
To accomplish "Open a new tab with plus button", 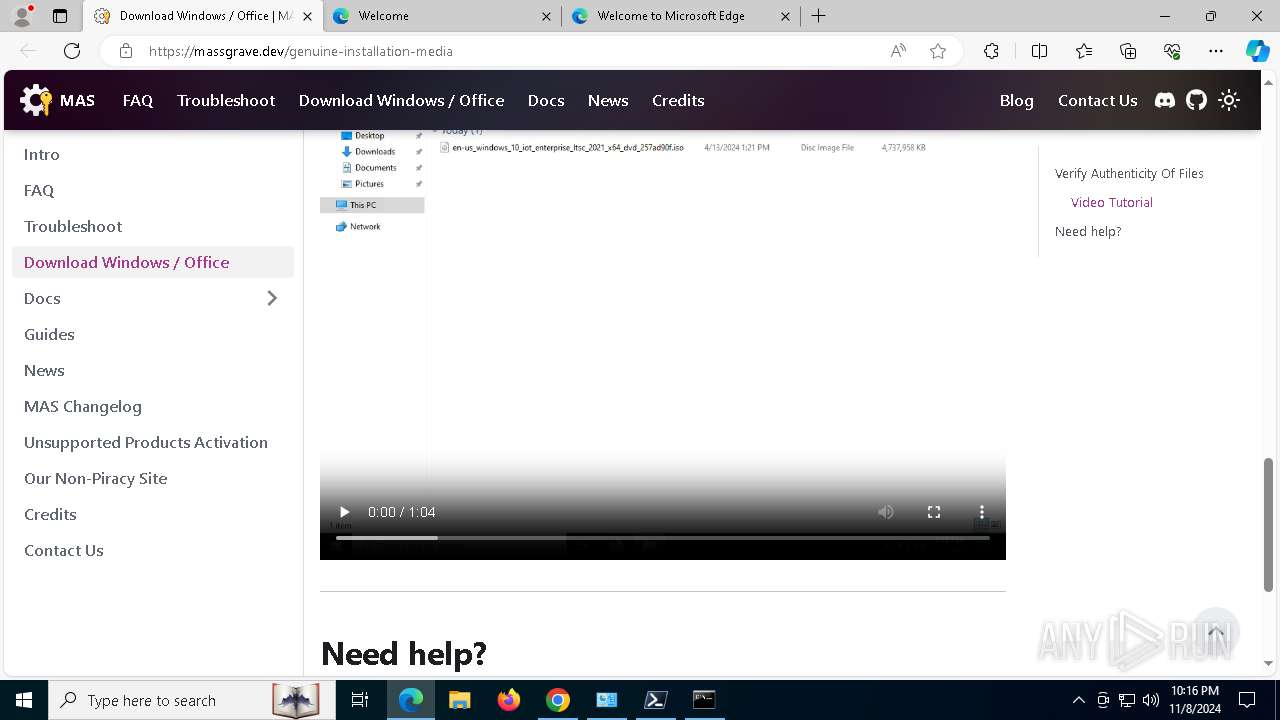I will [819, 16].
